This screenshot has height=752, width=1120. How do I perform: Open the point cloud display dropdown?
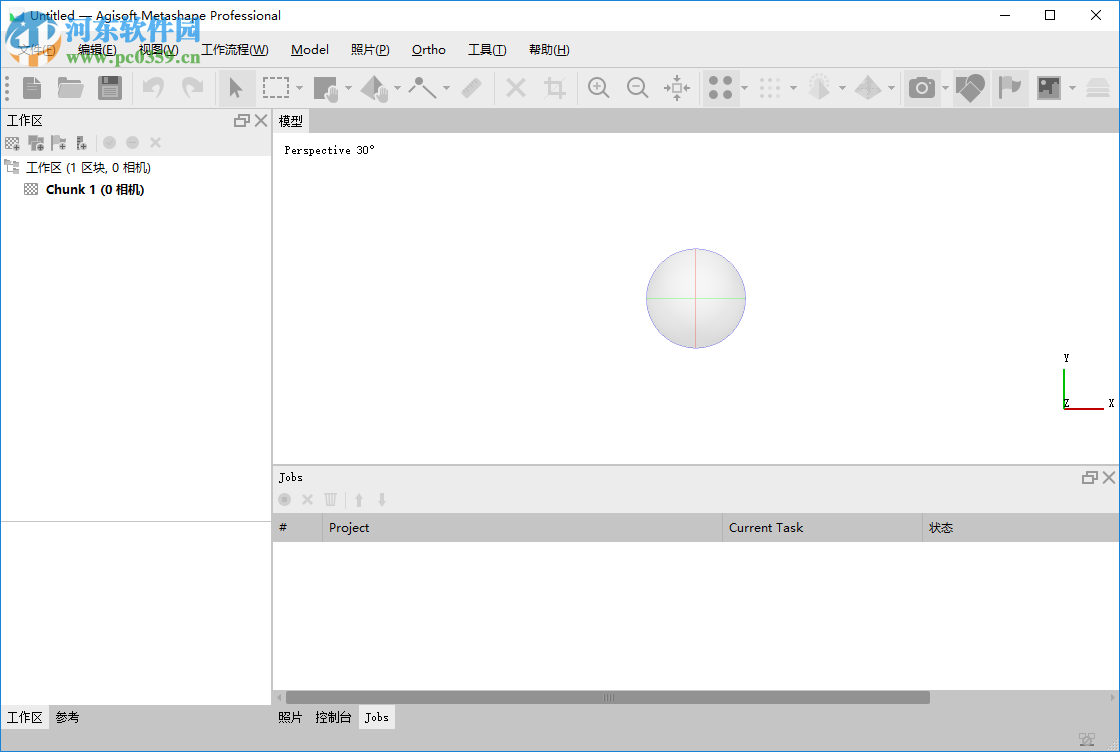793,88
